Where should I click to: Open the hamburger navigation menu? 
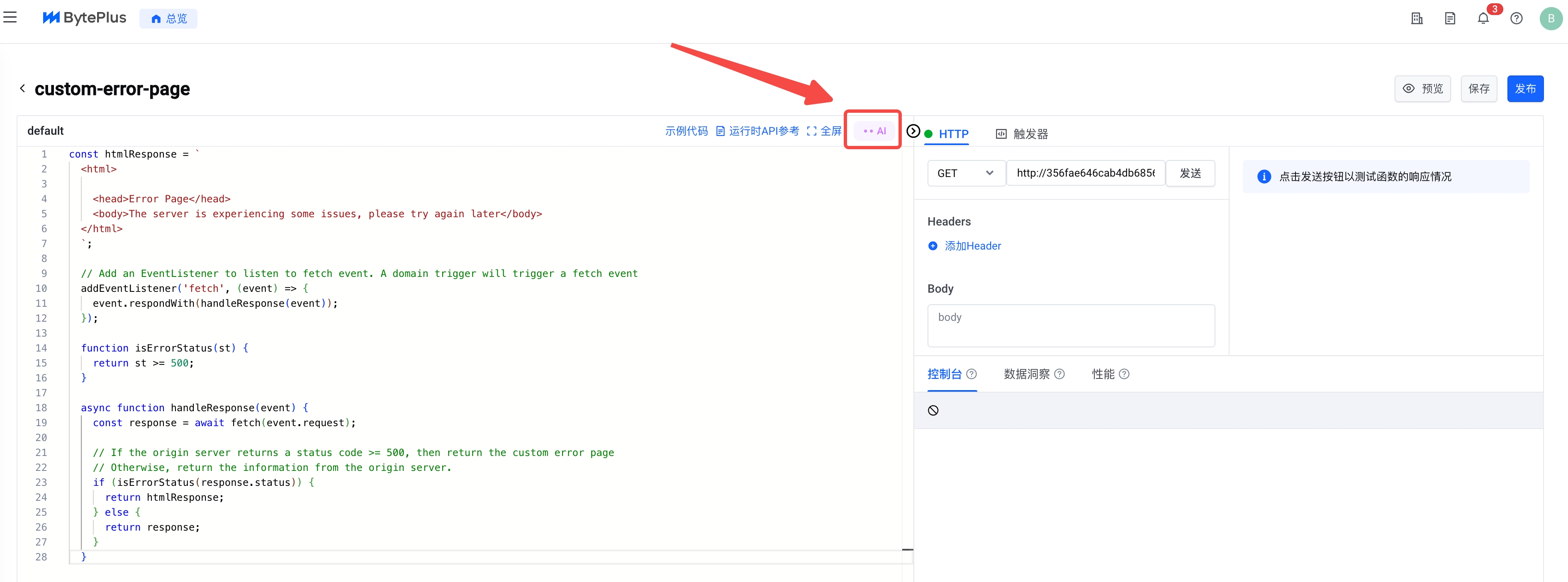point(10,18)
